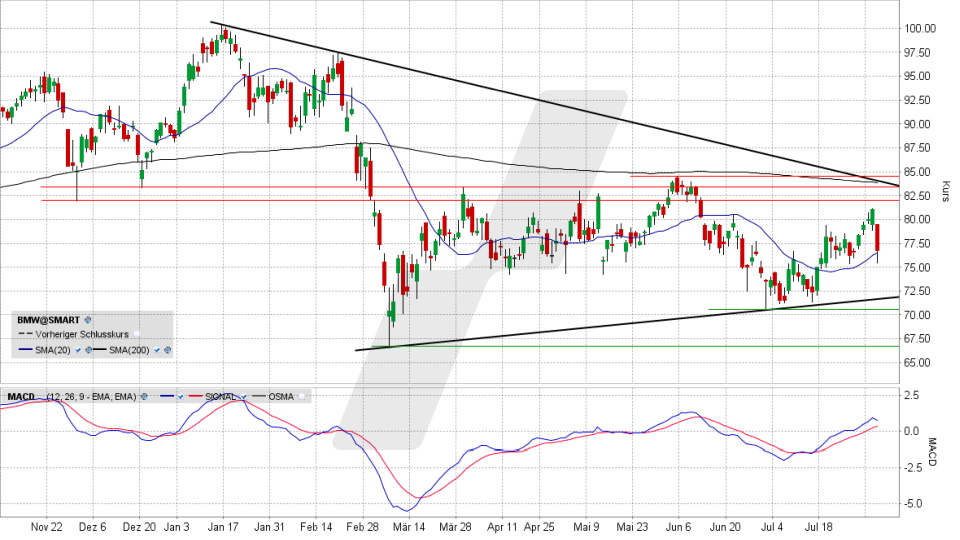960x540 pixels.
Task: Open settings icon next to BMW@SMART
Action: tap(88, 320)
